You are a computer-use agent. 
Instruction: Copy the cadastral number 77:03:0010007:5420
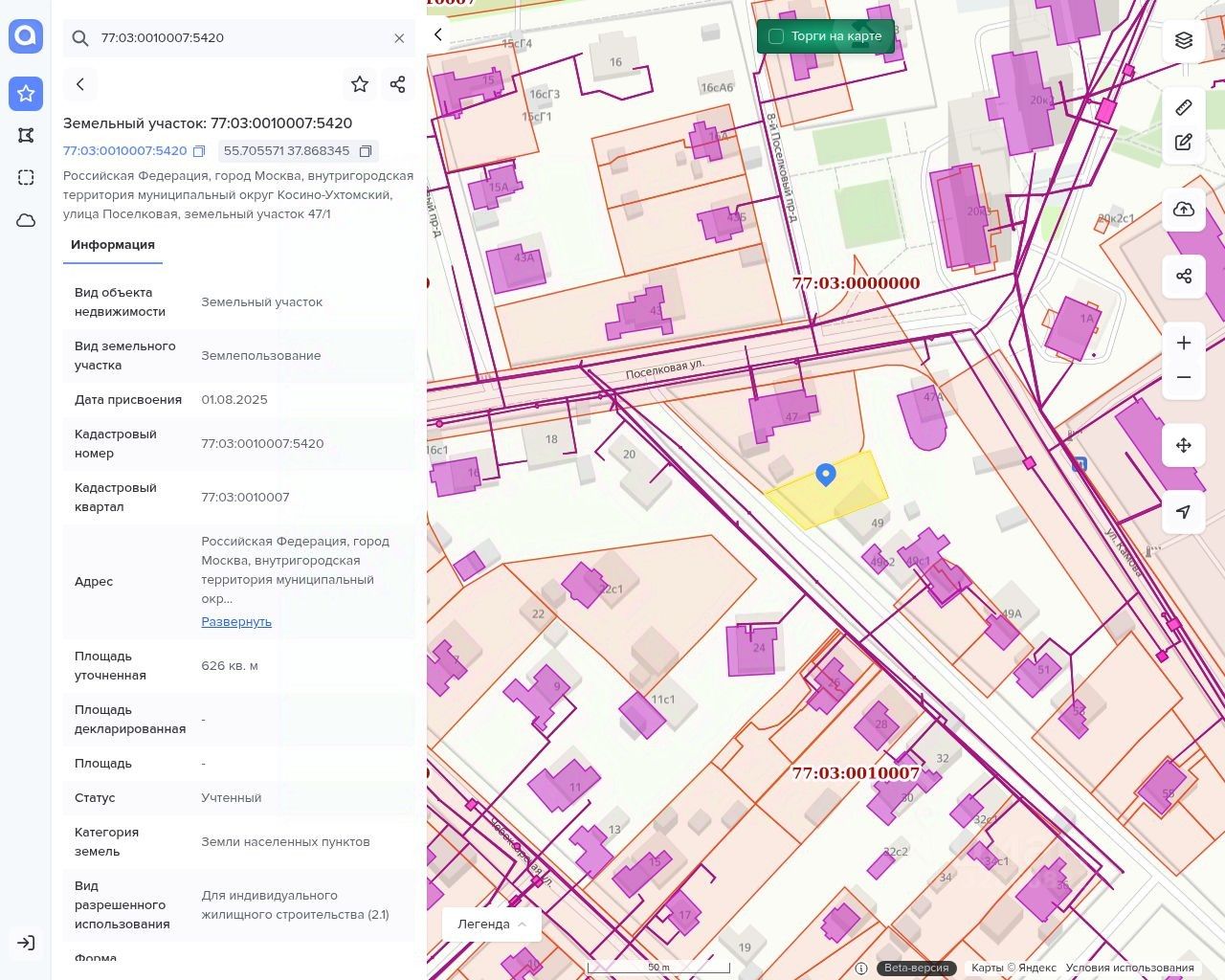tap(199, 151)
